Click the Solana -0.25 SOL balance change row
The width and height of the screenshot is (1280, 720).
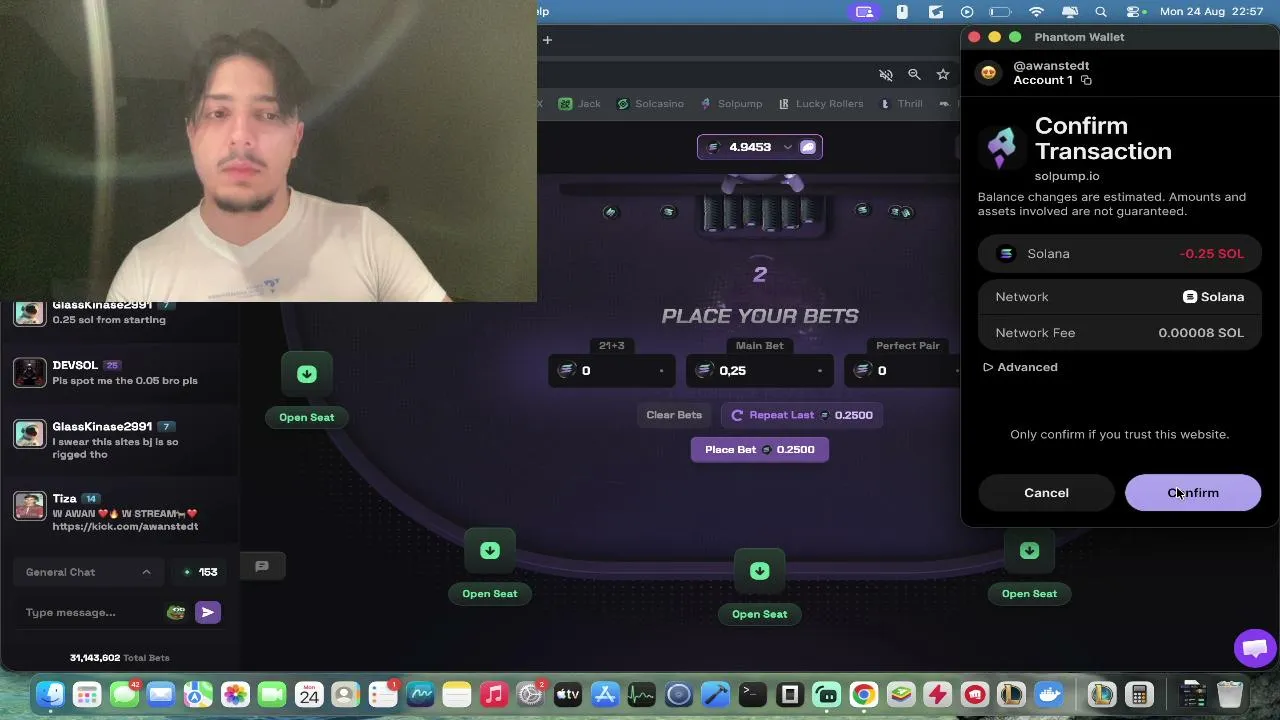(1120, 254)
